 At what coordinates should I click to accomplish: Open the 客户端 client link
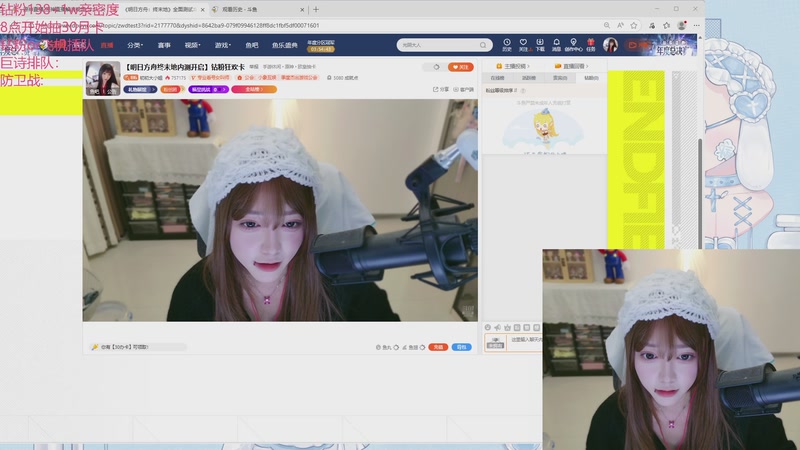(463, 89)
